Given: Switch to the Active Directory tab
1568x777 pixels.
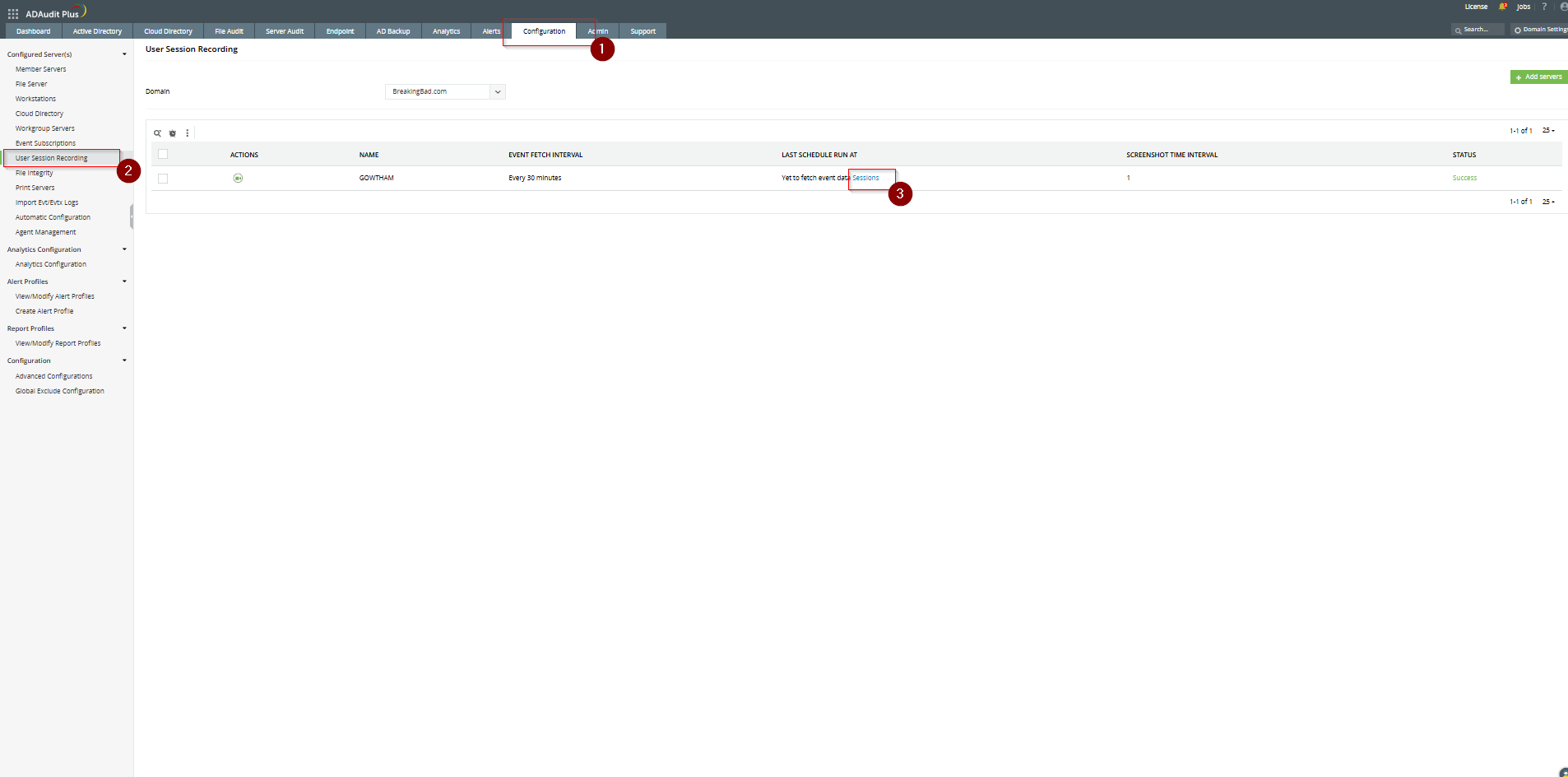Looking at the screenshot, I should pos(97,31).
